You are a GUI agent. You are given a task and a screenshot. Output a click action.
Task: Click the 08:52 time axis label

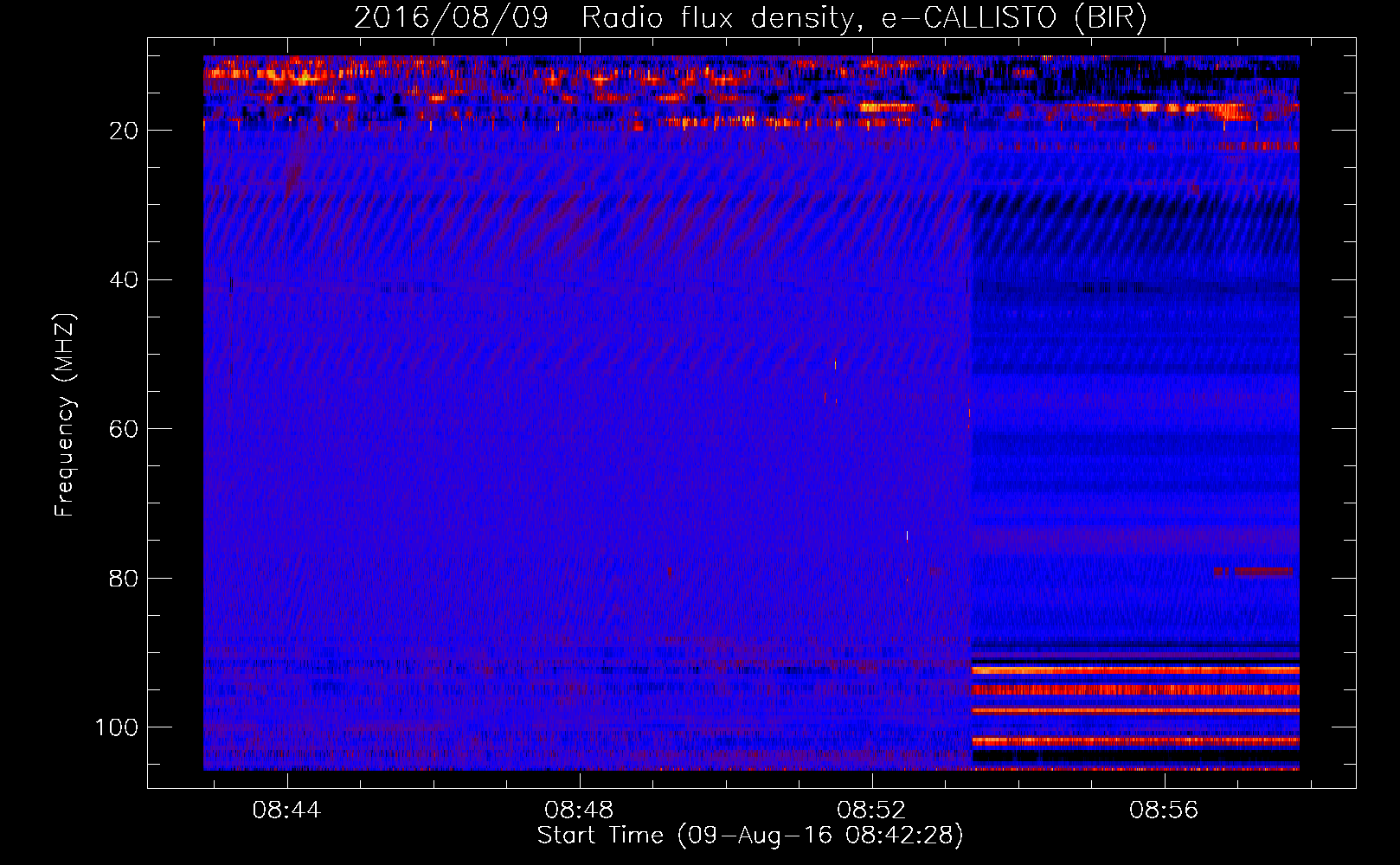[871, 810]
